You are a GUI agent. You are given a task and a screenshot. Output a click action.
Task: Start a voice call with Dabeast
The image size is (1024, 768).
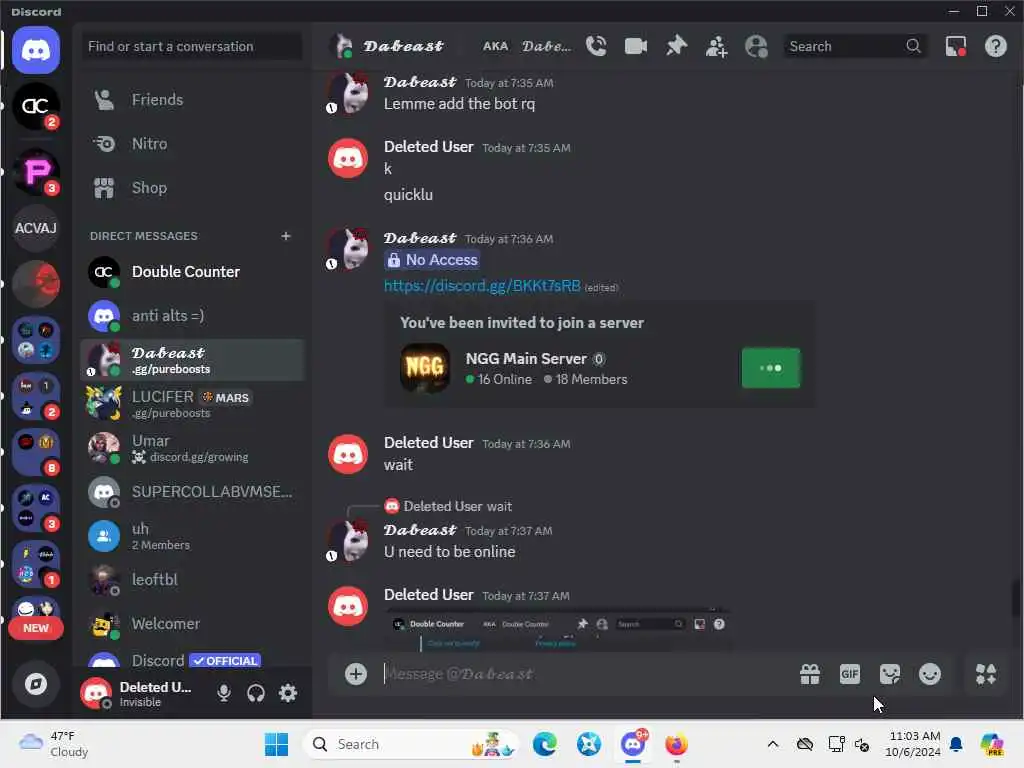pyautogui.click(x=596, y=46)
